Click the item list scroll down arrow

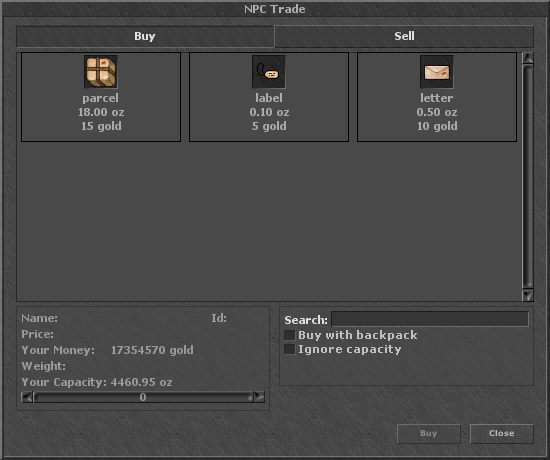528,295
